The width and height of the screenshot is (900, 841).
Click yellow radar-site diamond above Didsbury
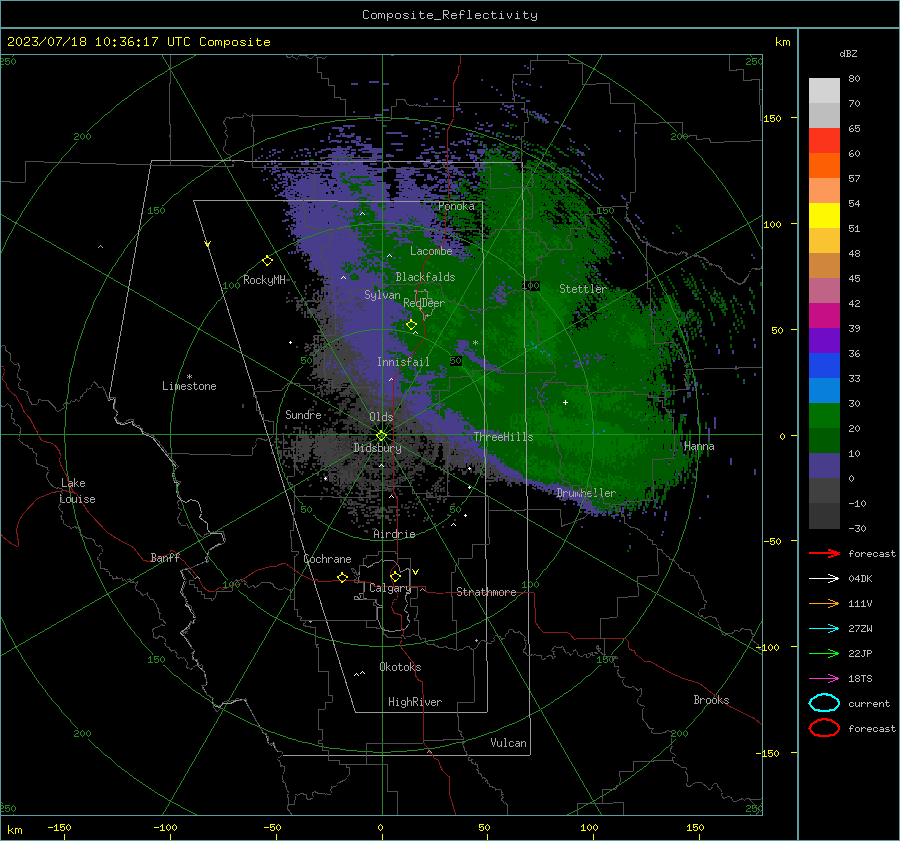[381, 436]
